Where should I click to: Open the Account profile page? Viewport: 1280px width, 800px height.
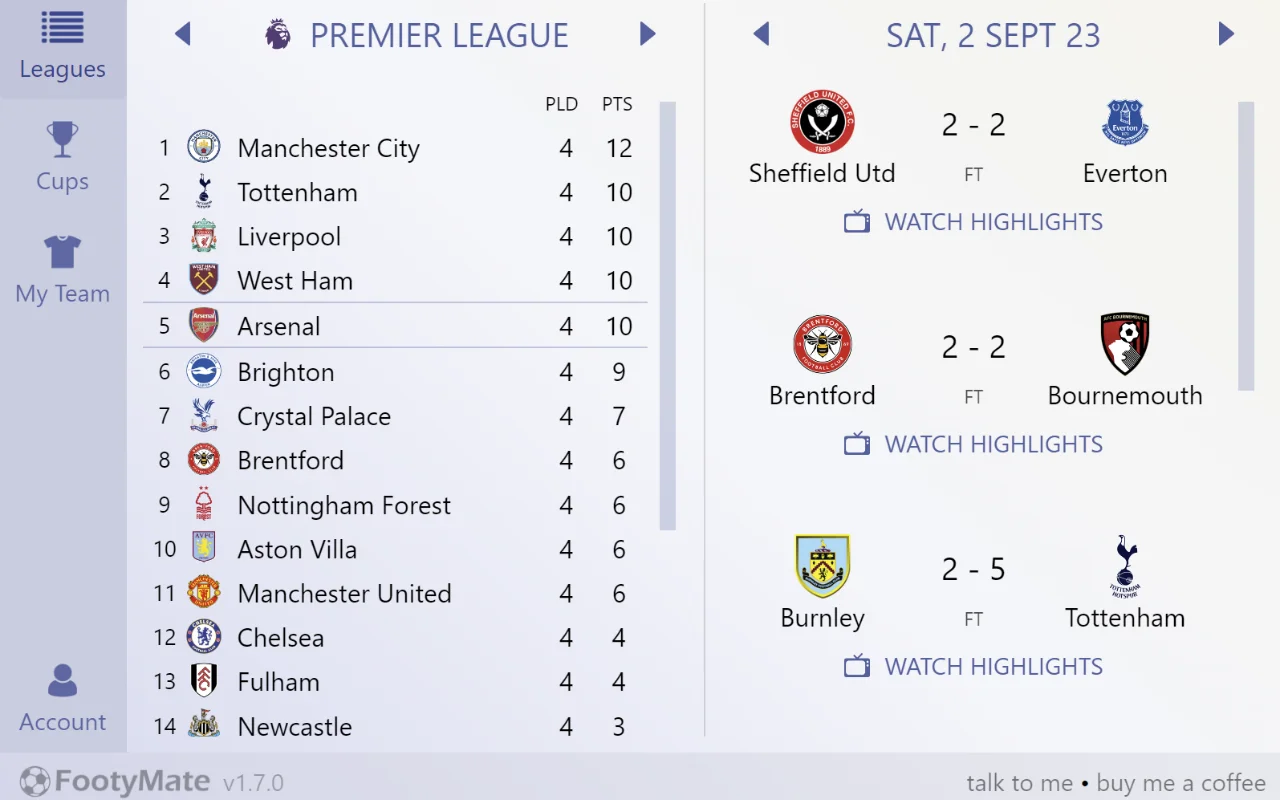(62, 699)
